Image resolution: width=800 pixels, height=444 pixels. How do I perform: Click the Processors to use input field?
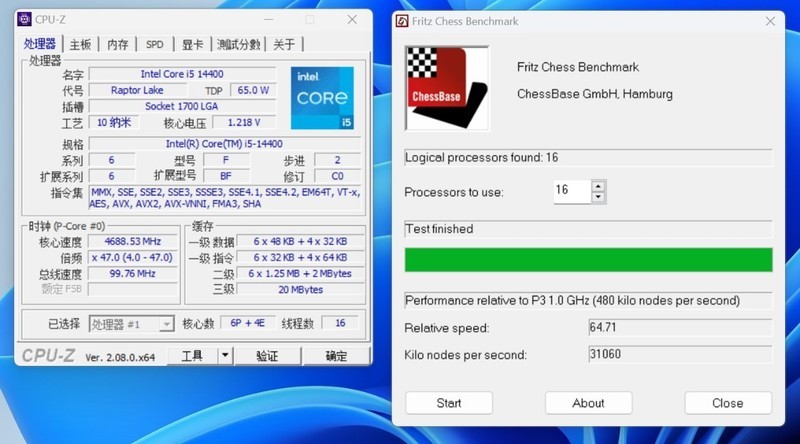coord(572,191)
